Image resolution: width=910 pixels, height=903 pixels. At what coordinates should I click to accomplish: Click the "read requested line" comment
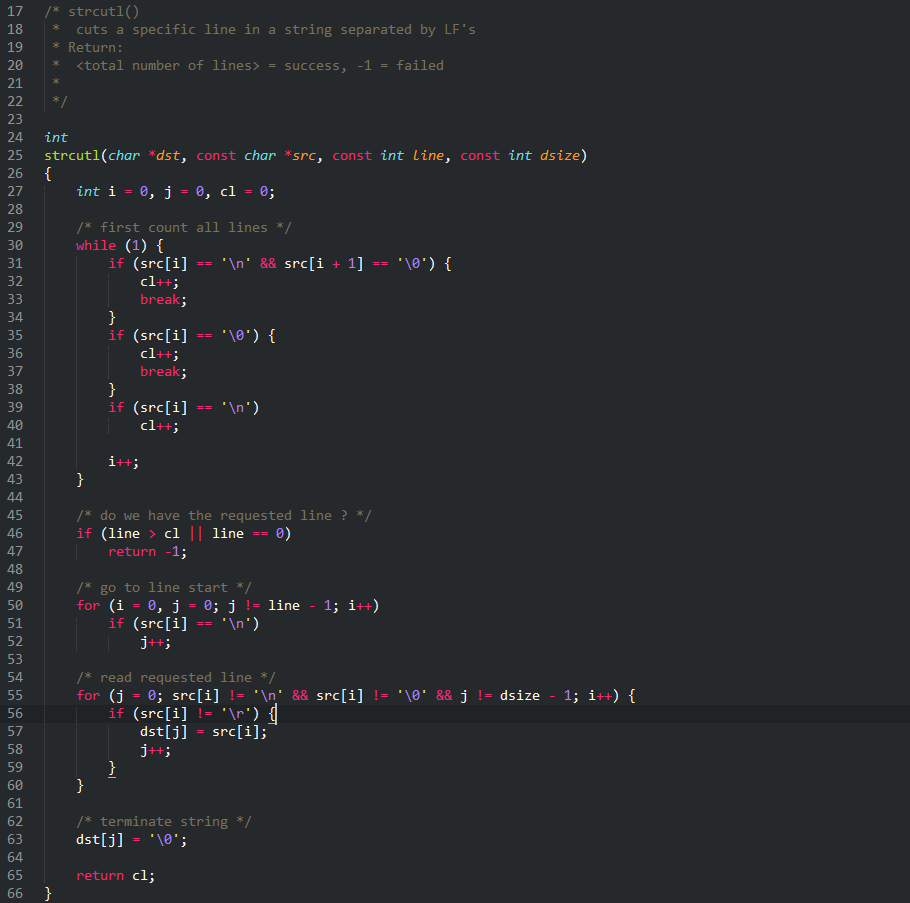(175, 677)
